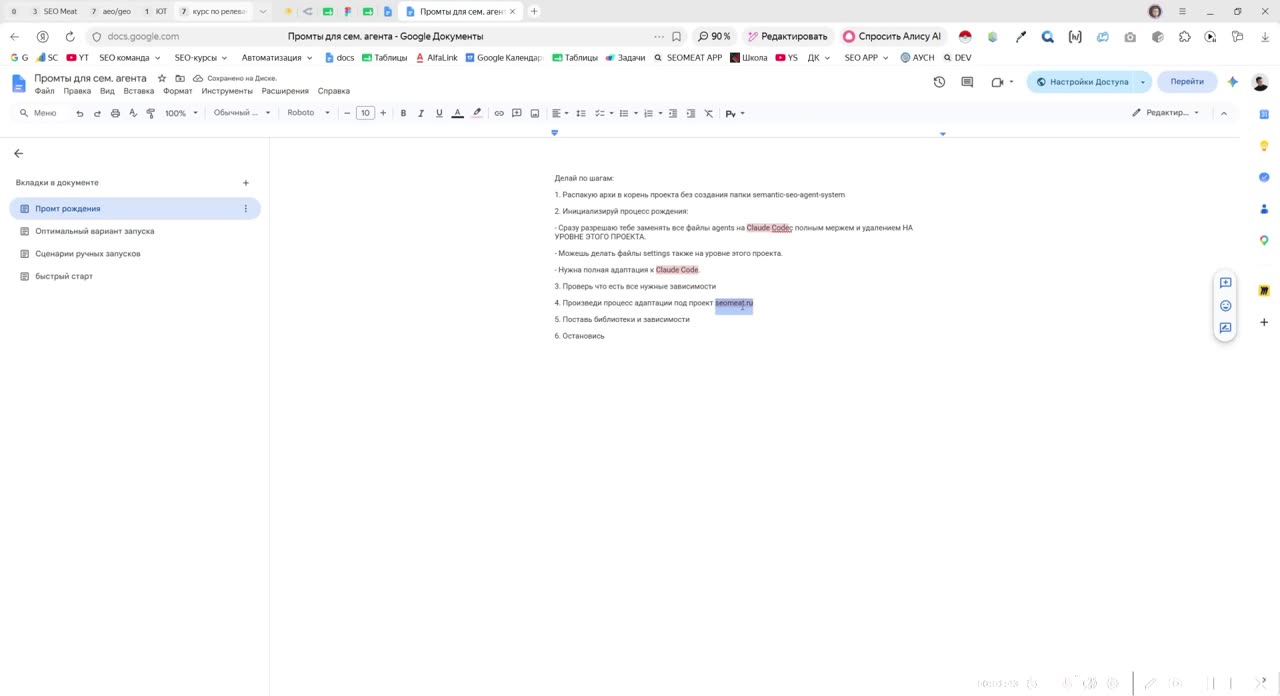
Task: Increase font size with plus button
Action: pos(383,113)
